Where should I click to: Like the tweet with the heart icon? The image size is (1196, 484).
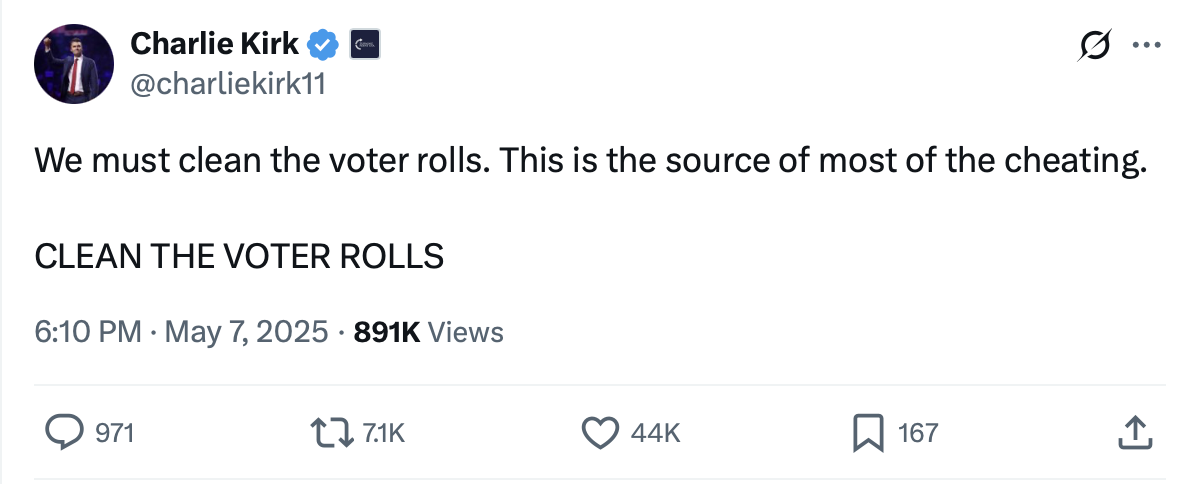tap(600, 432)
